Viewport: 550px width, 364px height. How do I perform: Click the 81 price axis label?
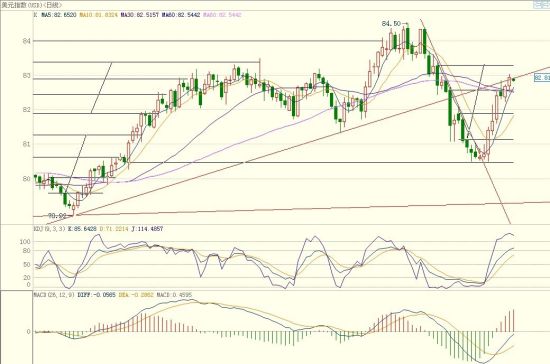pyautogui.click(x=26, y=144)
